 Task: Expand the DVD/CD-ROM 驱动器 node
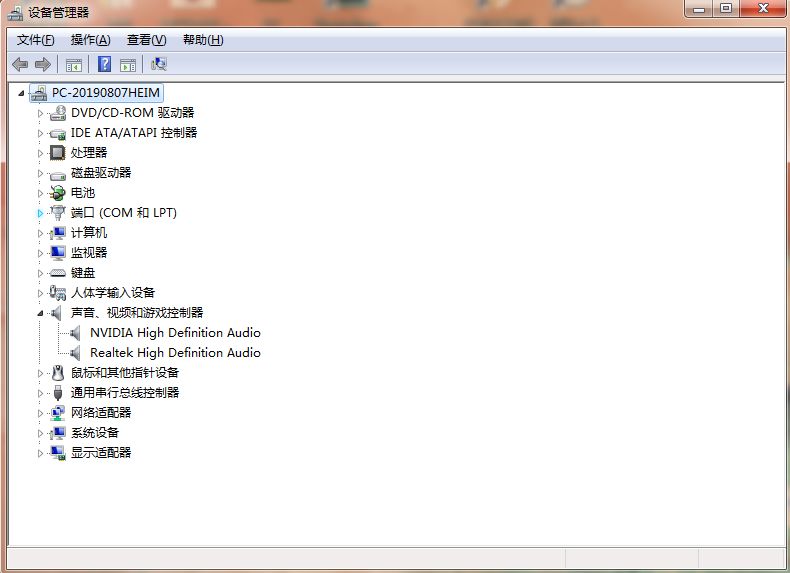pos(40,113)
